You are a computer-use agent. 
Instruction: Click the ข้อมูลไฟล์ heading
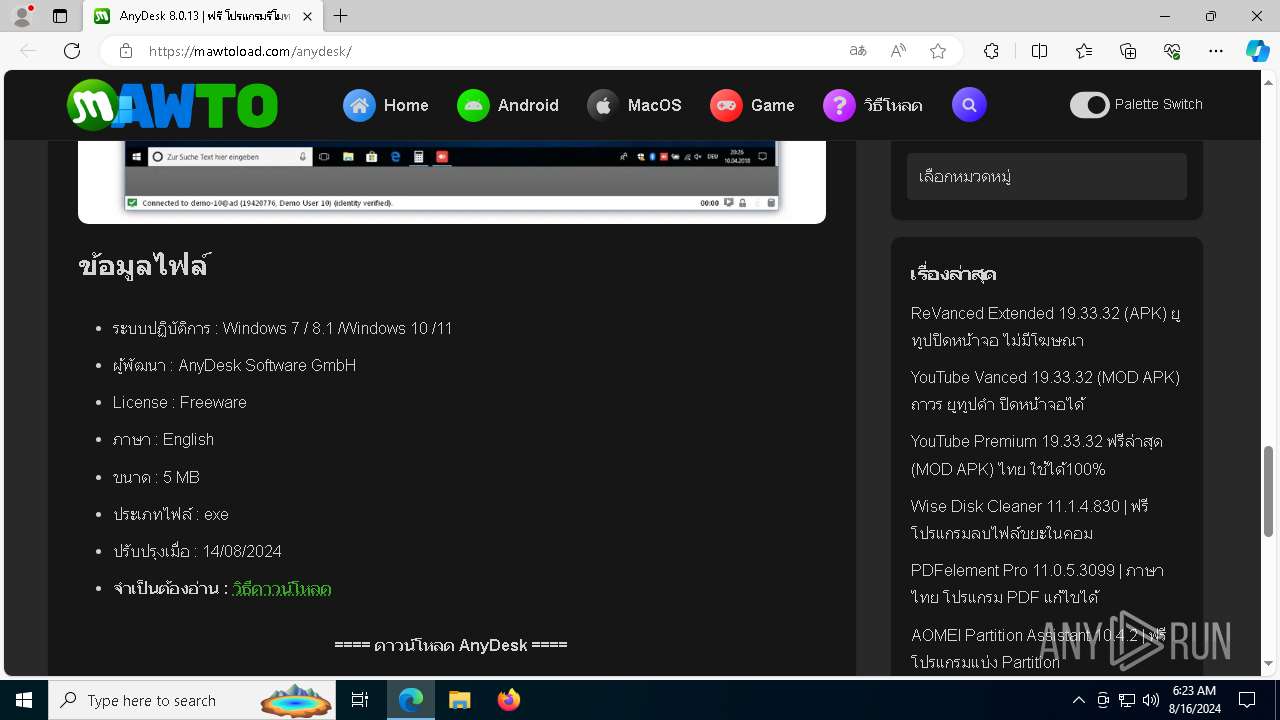click(x=144, y=266)
